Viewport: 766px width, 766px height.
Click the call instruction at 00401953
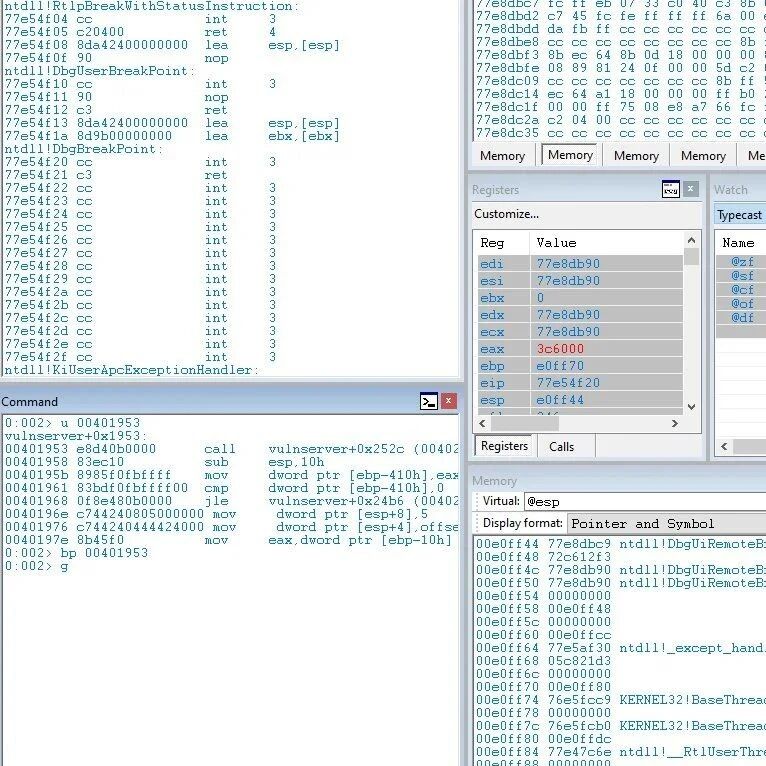pyautogui.click(x=232, y=449)
